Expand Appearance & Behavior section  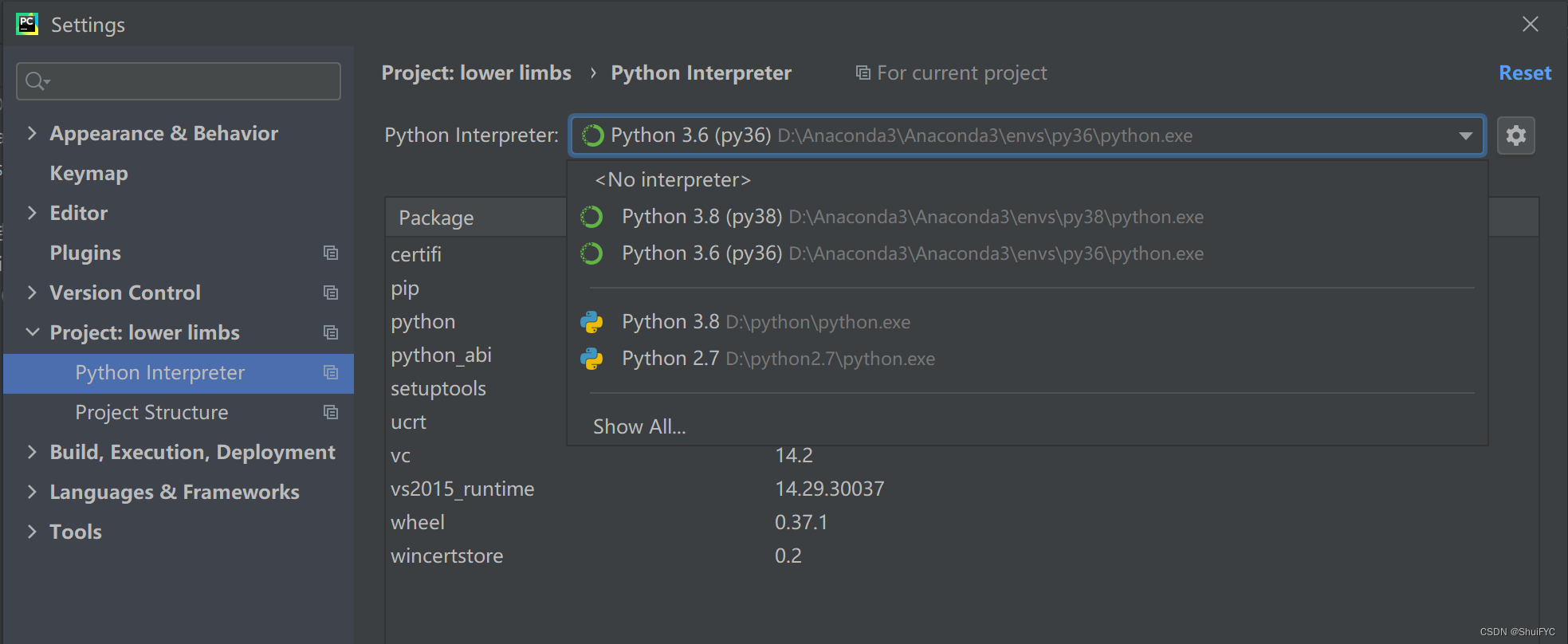[32, 133]
